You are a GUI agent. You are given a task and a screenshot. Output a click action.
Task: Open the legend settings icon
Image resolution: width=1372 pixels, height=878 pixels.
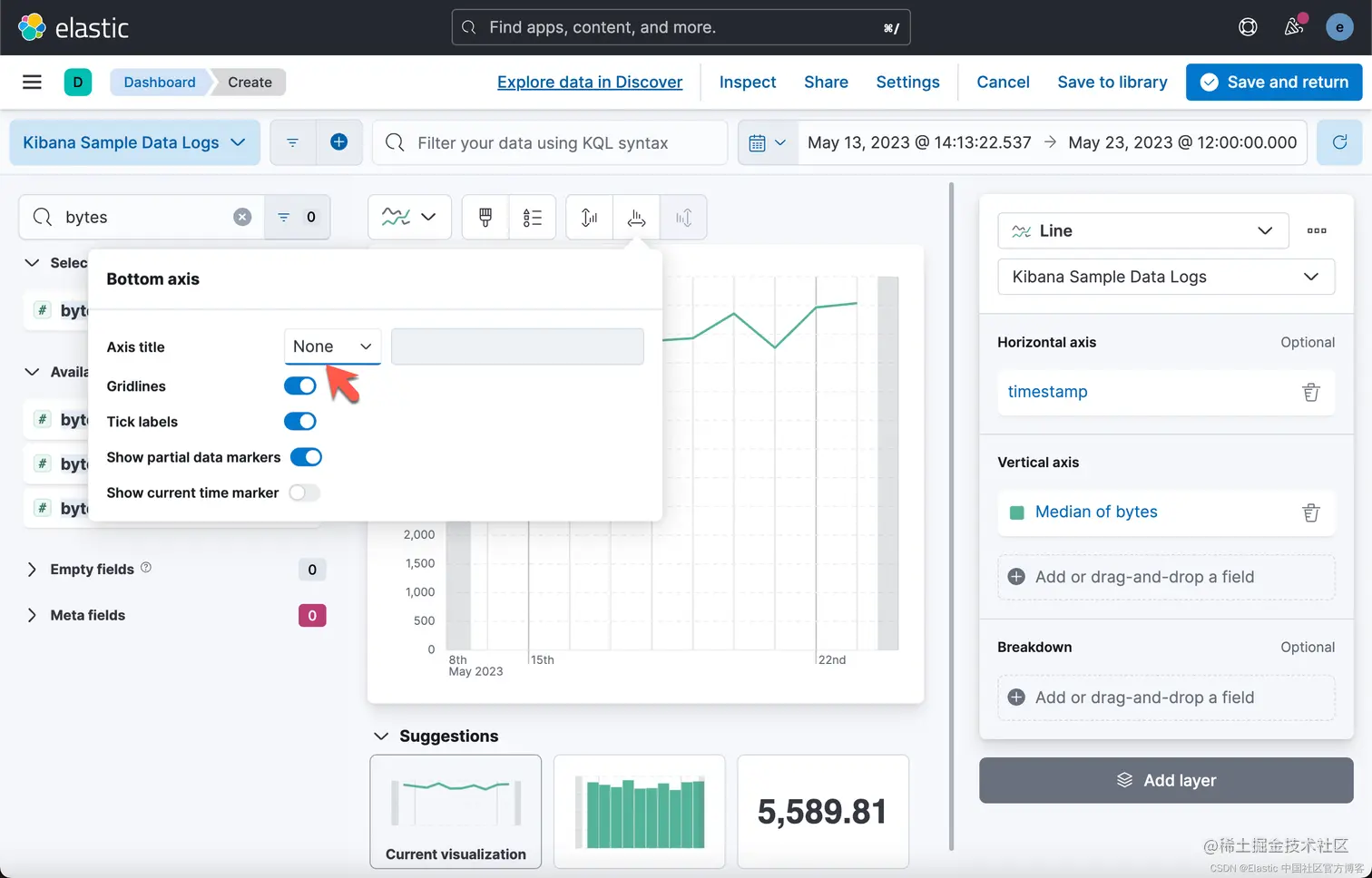(x=533, y=217)
